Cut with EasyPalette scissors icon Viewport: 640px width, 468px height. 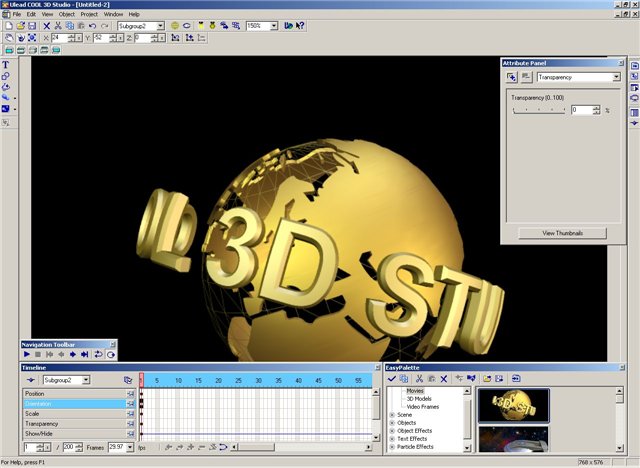(x=419, y=379)
